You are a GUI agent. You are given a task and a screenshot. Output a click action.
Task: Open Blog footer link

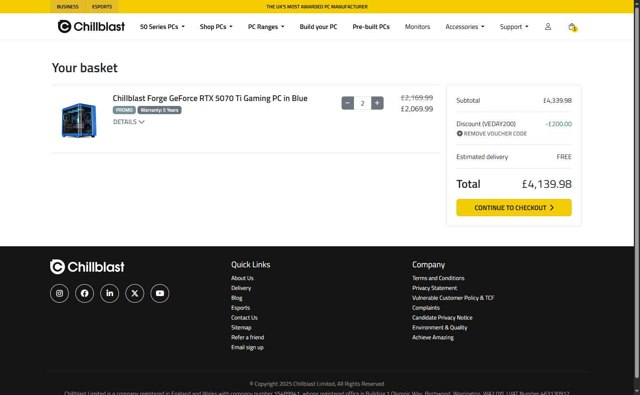pos(237,298)
